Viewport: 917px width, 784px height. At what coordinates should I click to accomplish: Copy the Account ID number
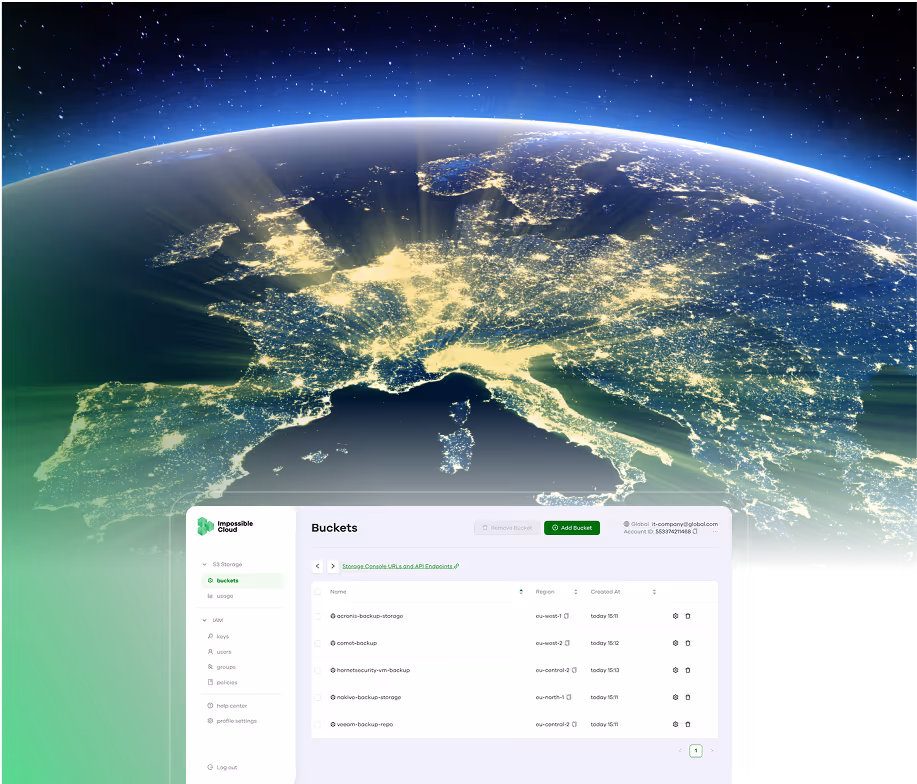click(x=695, y=531)
